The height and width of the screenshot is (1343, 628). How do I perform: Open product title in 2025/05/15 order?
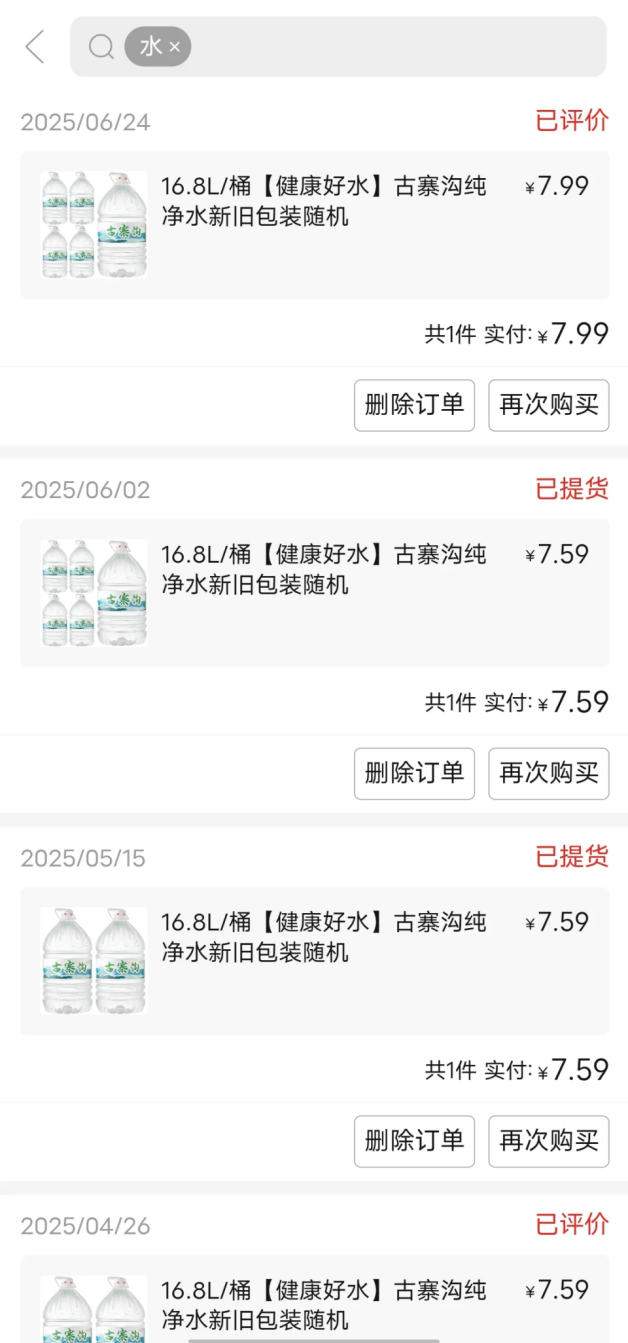tap(324, 937)
